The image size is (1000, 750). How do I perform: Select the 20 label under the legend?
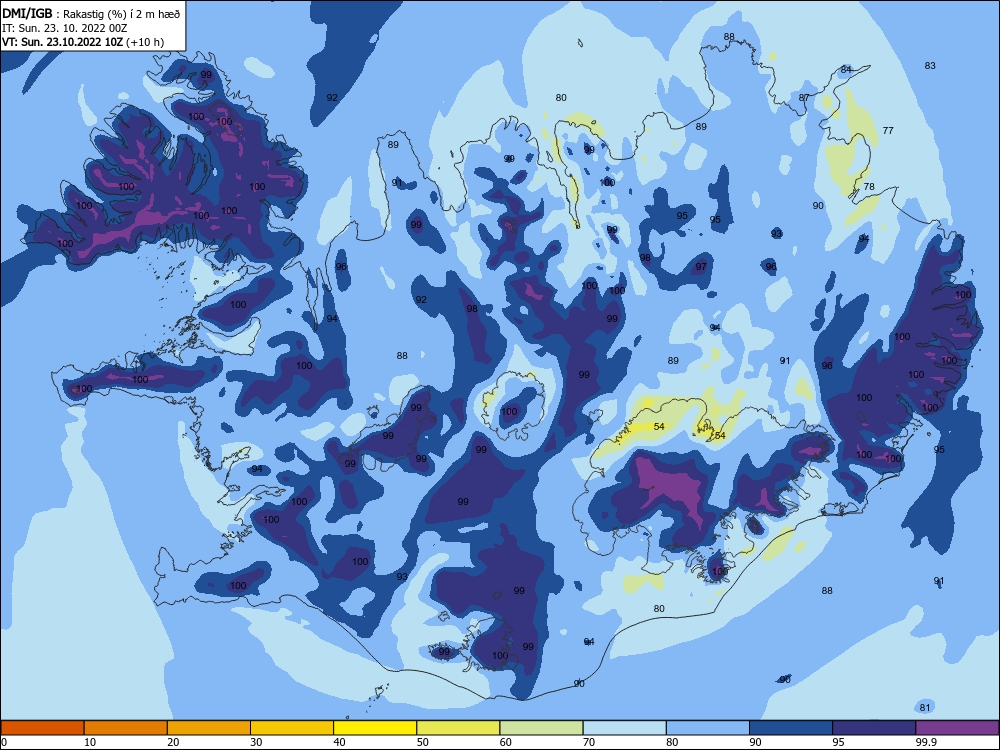[x=173, y=742]
